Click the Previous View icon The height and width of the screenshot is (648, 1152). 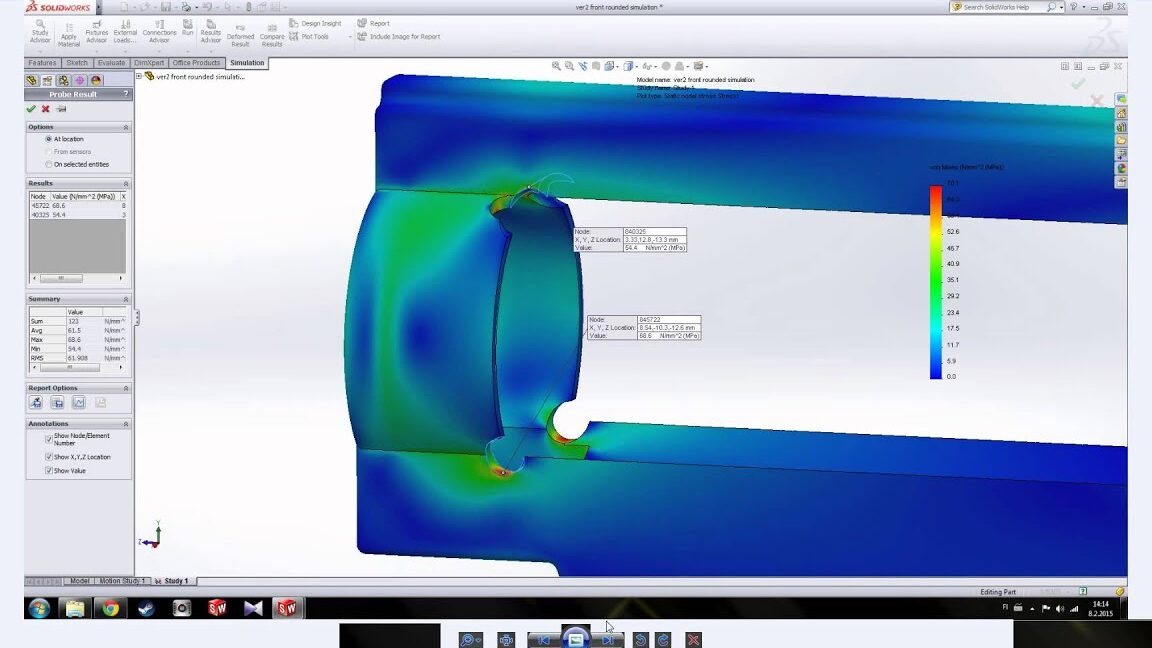point(583,66)
